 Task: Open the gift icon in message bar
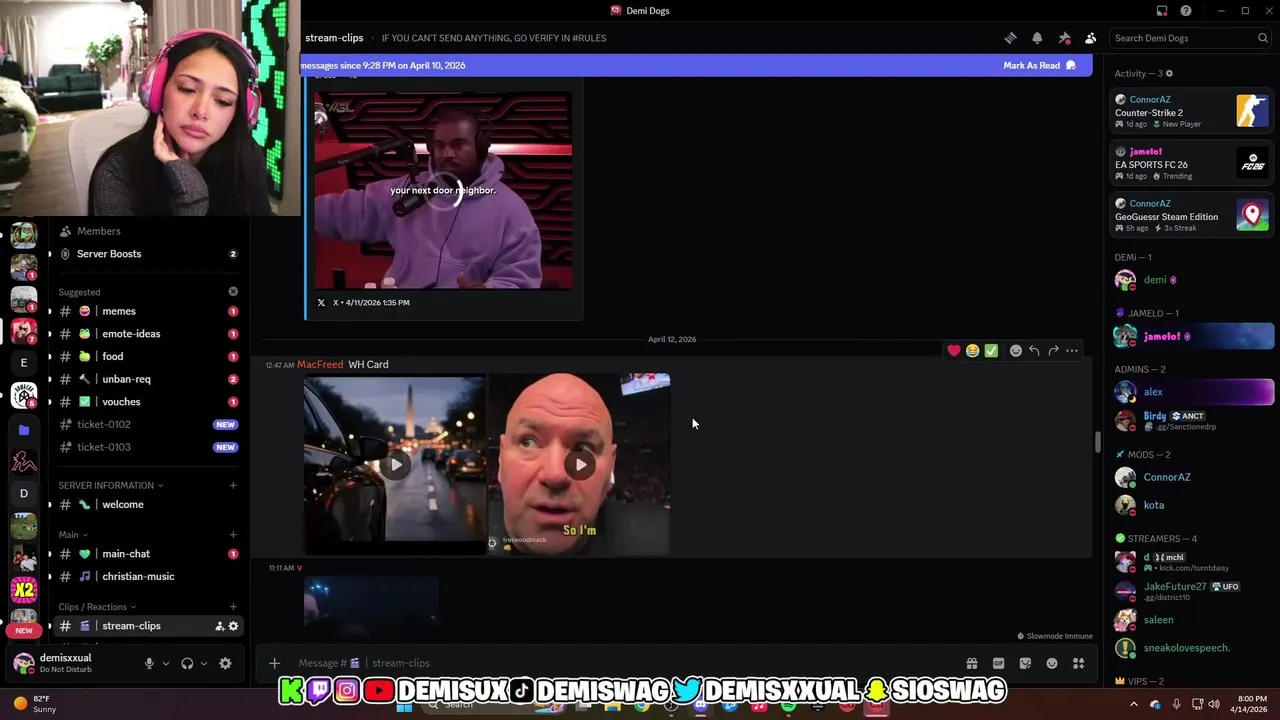click(971, 663)
